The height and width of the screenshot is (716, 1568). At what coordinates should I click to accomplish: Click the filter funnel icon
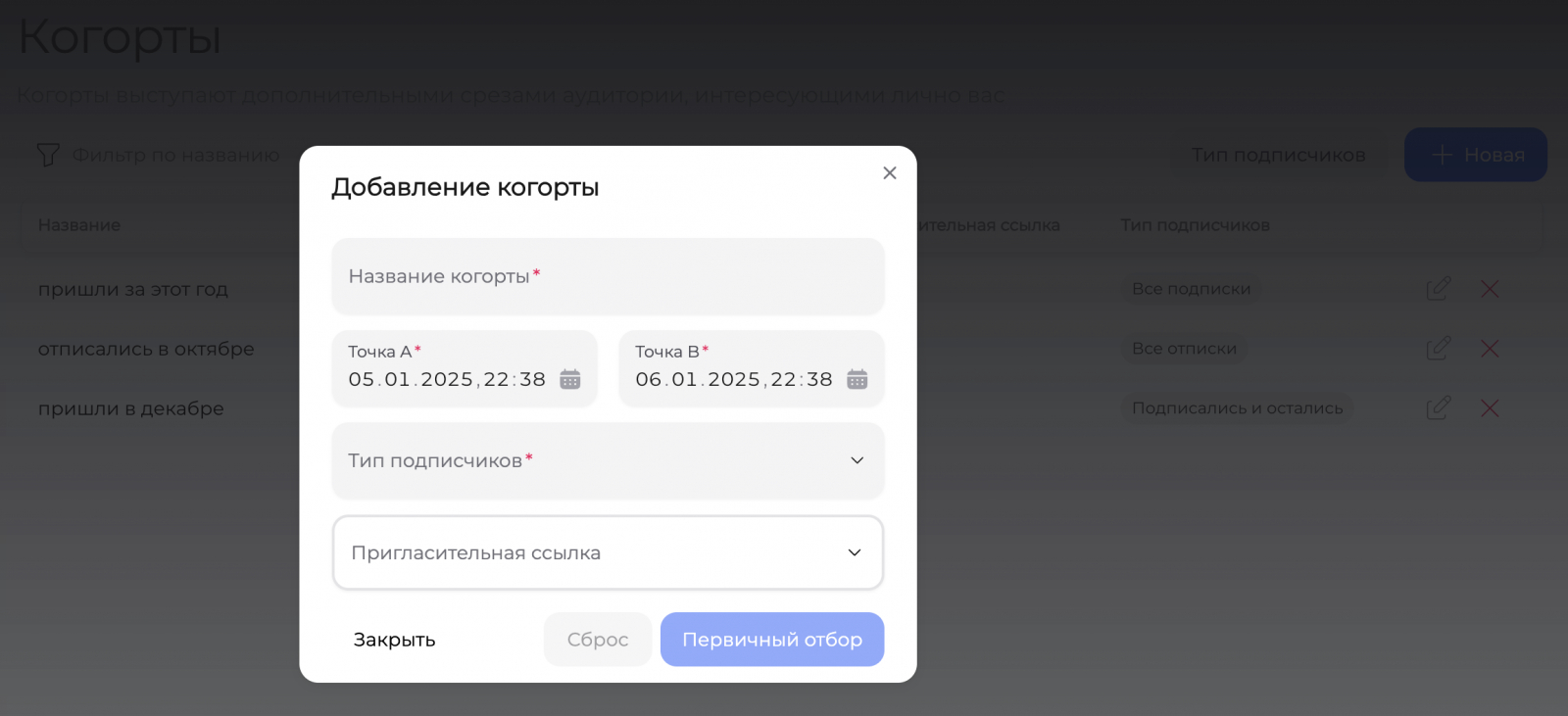(48, 155)
